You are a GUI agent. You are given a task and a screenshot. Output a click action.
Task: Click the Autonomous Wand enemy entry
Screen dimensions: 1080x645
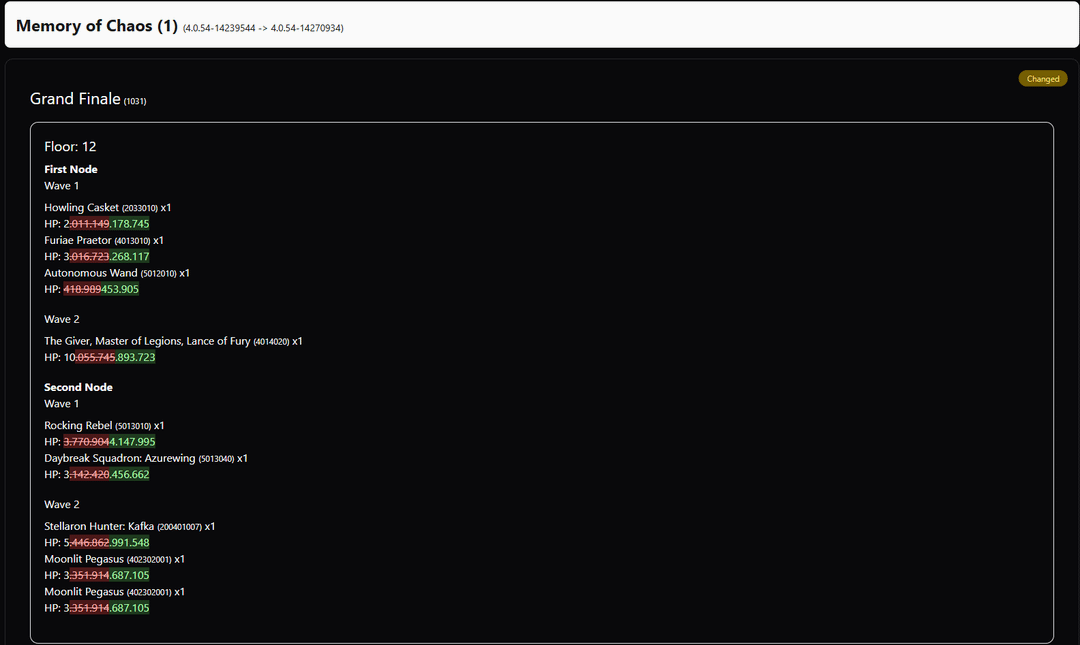coord(117,273)
